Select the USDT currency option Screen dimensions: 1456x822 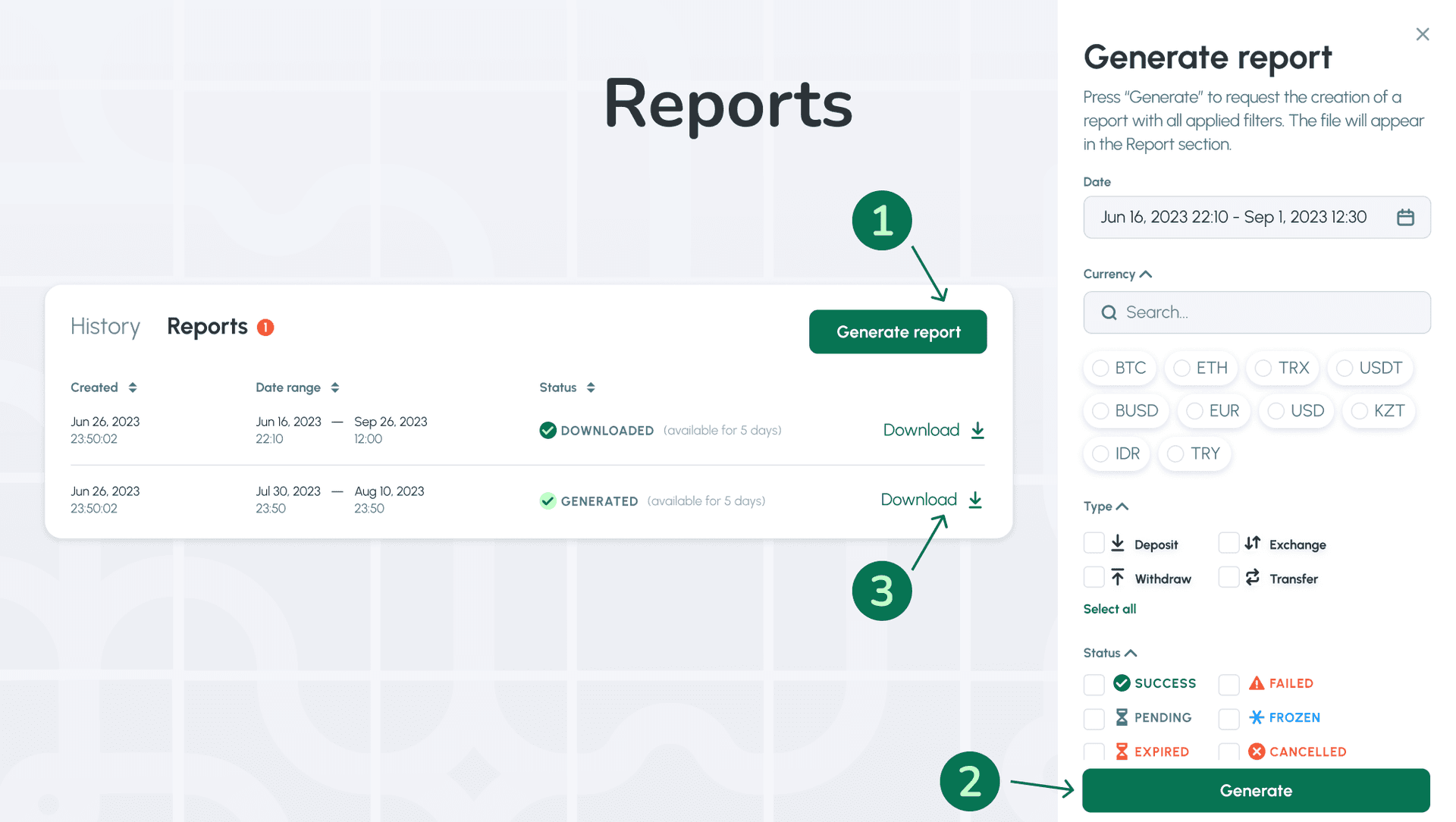(1370, 368)
